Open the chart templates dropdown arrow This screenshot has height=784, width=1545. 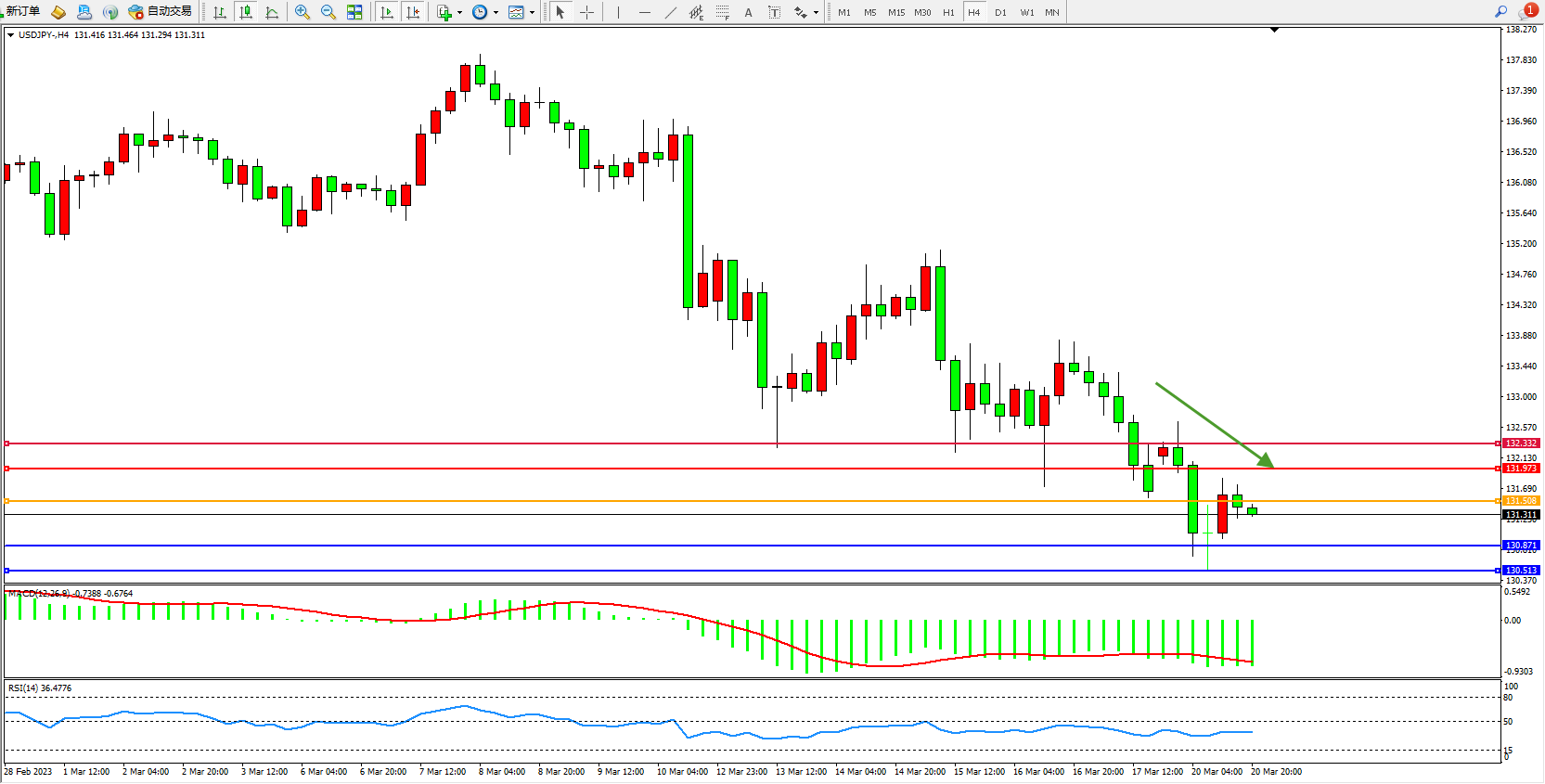point(532,13)
